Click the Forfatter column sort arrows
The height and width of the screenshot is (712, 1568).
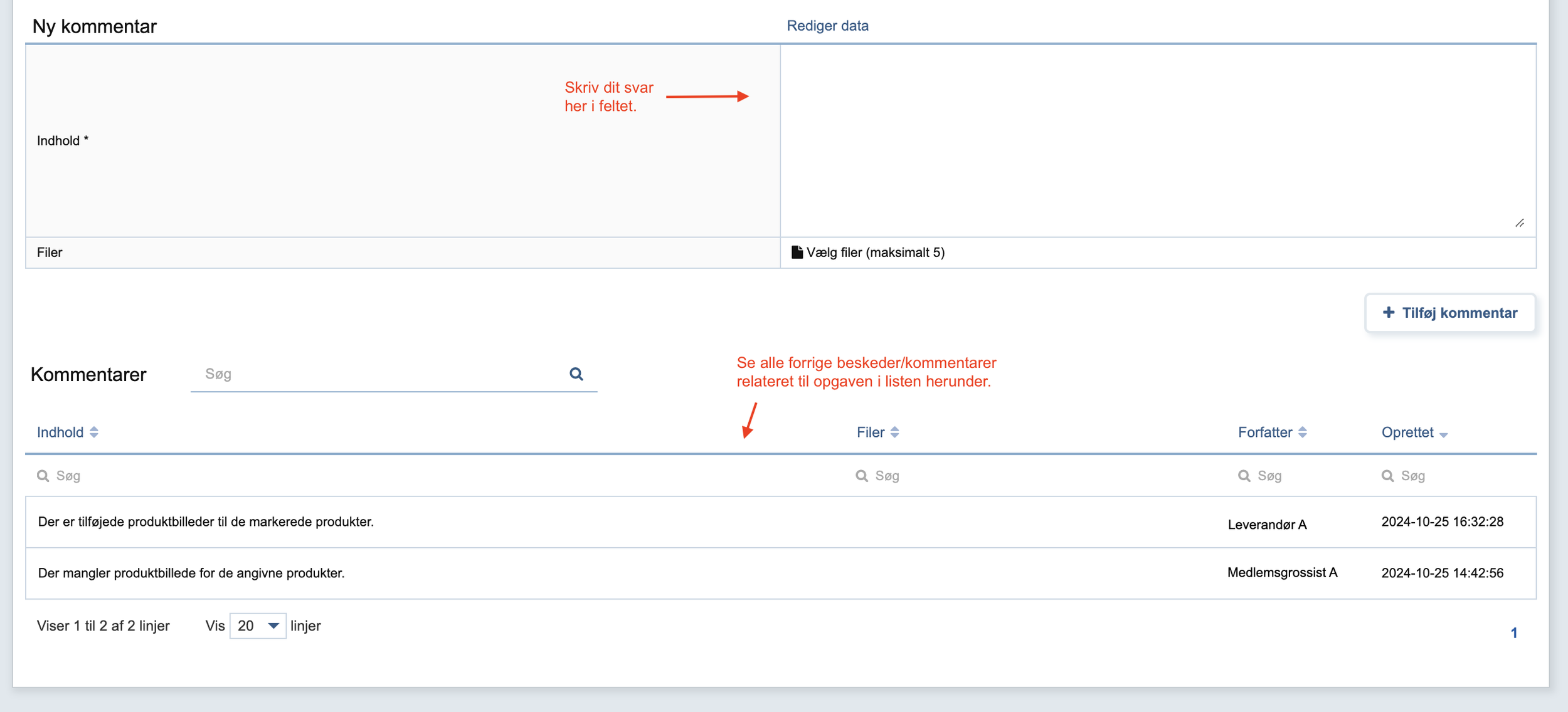[1303, 432]
